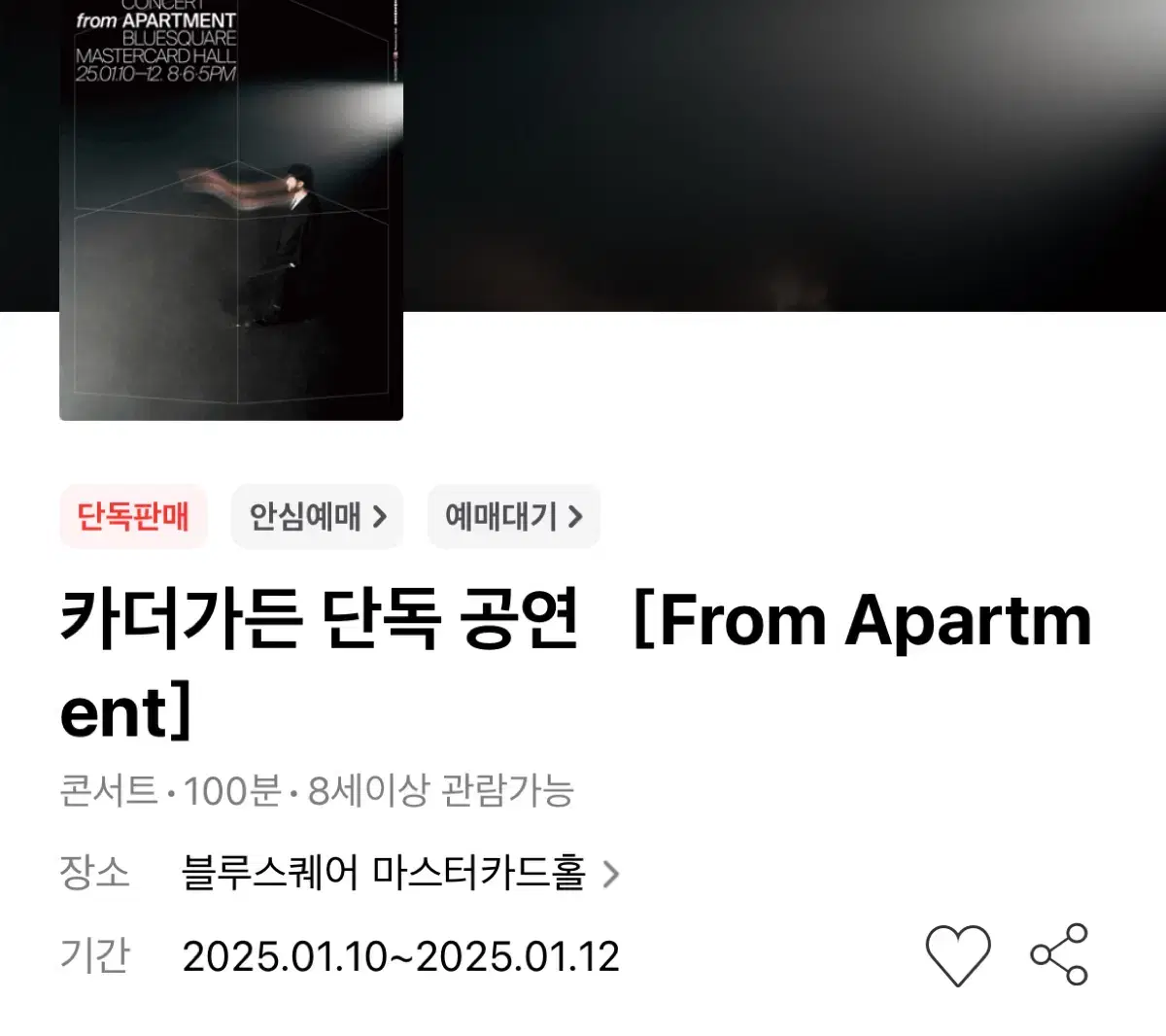Click the arrow beside 안심예매
The image size is (1166, 1036).
click(380, 516)
